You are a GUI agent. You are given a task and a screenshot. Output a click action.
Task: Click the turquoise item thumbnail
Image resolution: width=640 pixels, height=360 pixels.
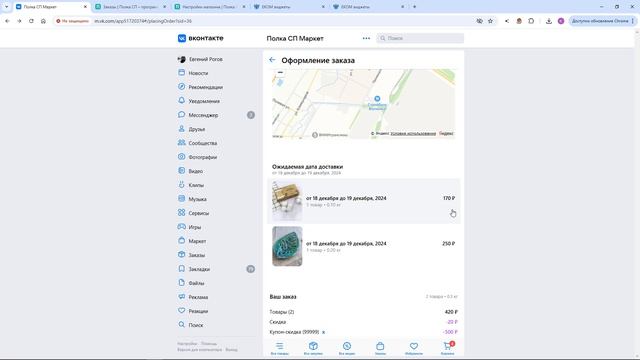287,246
